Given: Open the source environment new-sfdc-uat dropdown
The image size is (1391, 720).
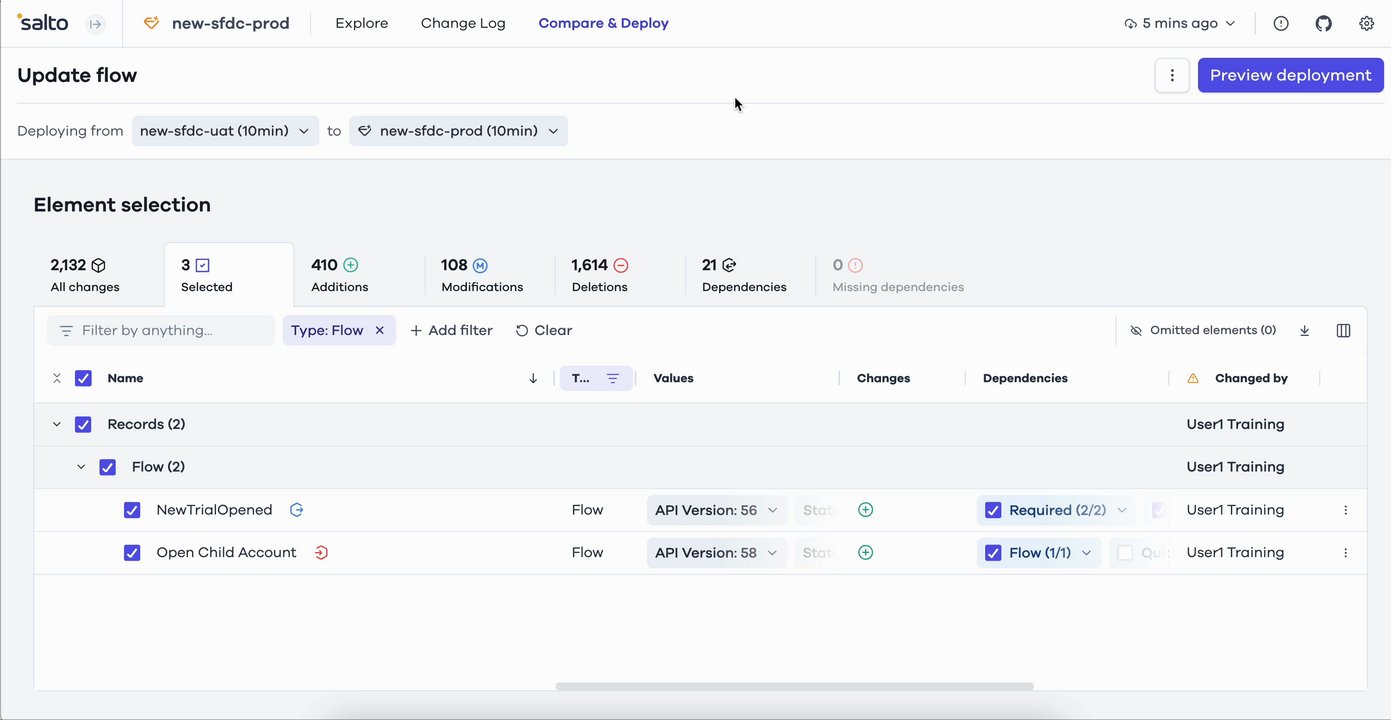Looking at the screenshot, I should point(226,131).
